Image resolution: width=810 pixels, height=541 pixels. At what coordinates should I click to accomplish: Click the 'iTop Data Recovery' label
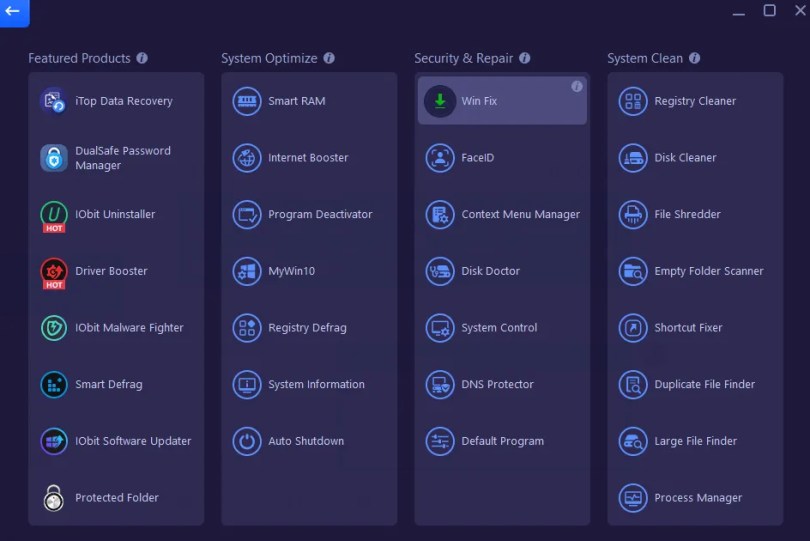pos(124,101)
